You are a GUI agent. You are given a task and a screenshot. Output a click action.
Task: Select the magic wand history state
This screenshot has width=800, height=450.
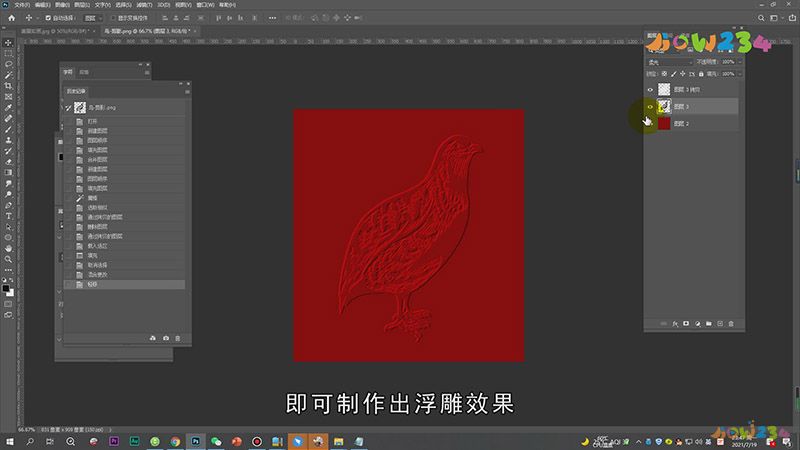pyautogui.click(x=125, y=198)
